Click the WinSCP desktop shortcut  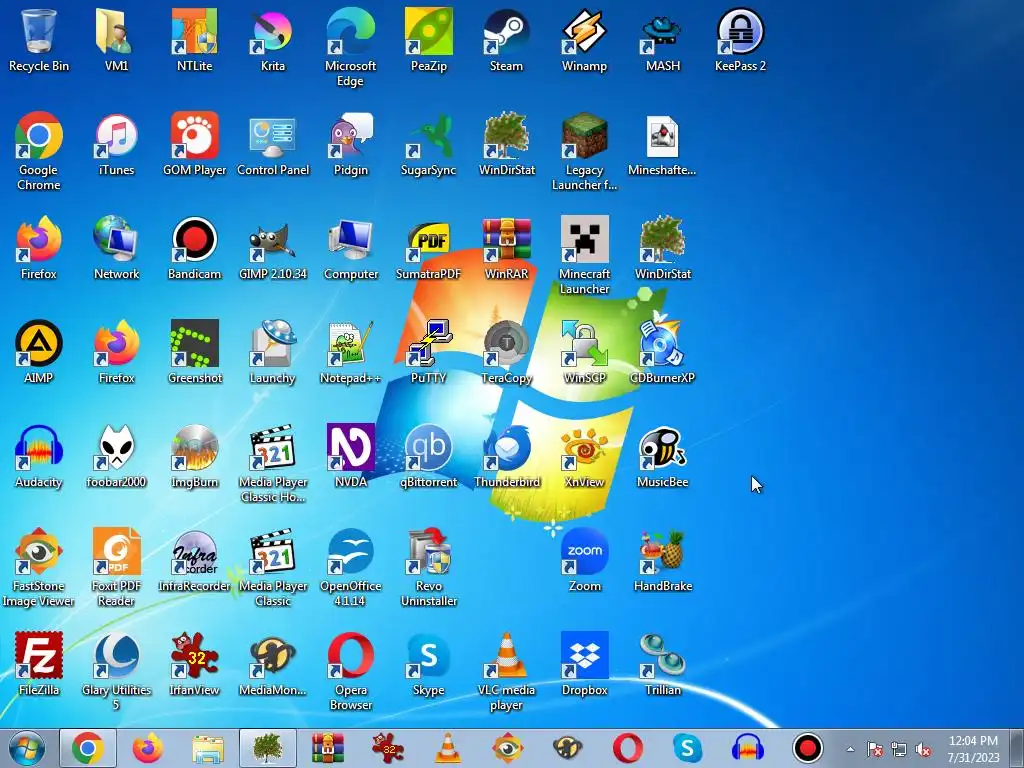coord(584,353)
